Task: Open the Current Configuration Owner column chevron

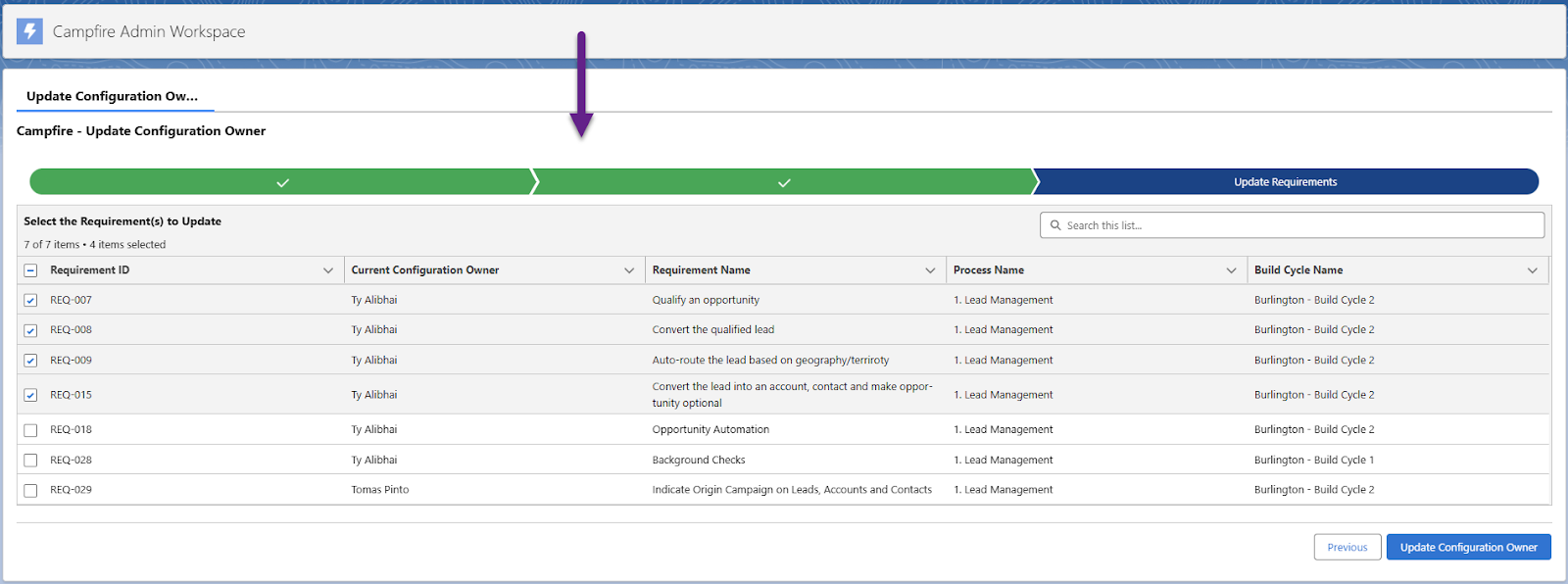Action: point(629,270)
